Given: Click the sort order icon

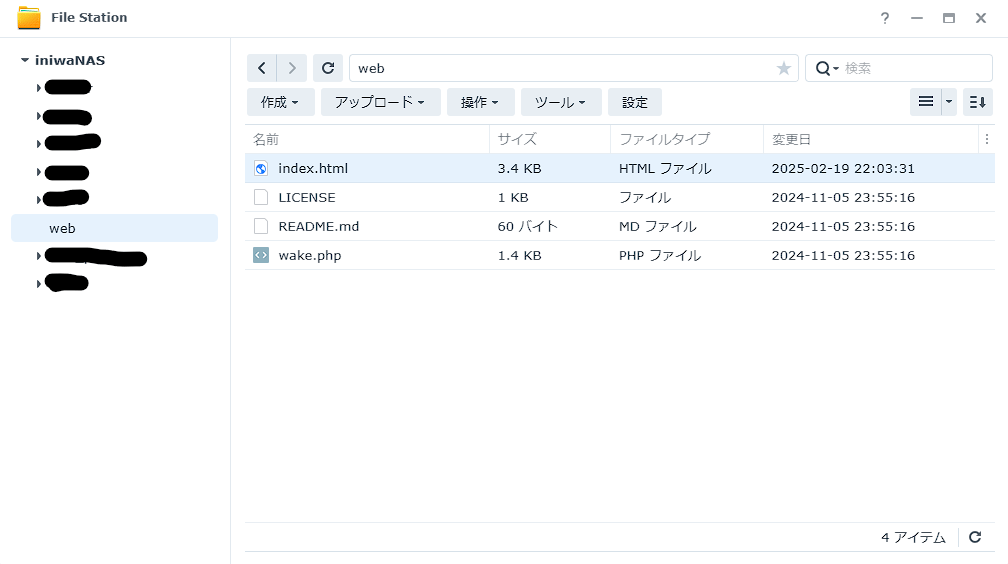Looking at the screenshot, I should 978,102.
